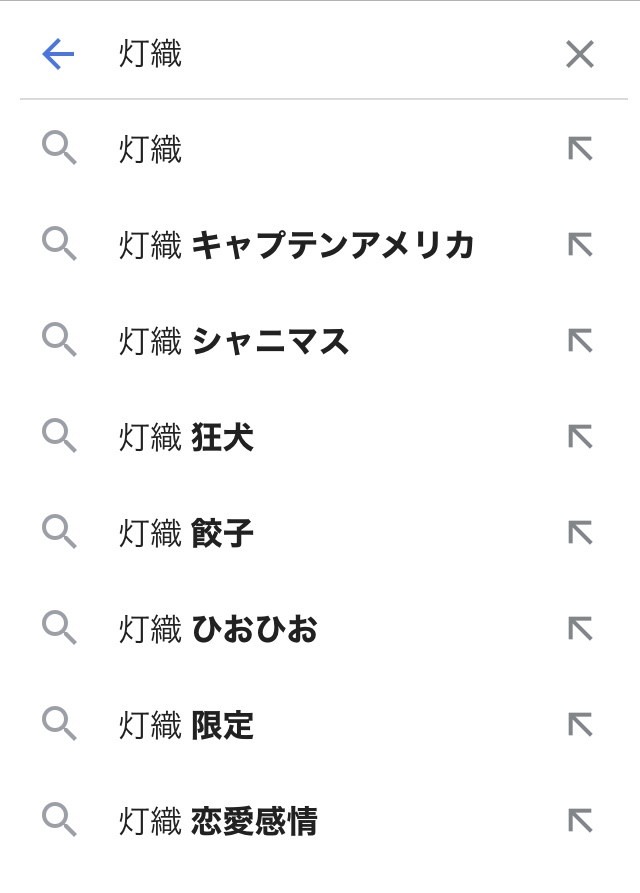640x893 pixels.
Task: Tap the blue back arrow
Action: (58, 54)
